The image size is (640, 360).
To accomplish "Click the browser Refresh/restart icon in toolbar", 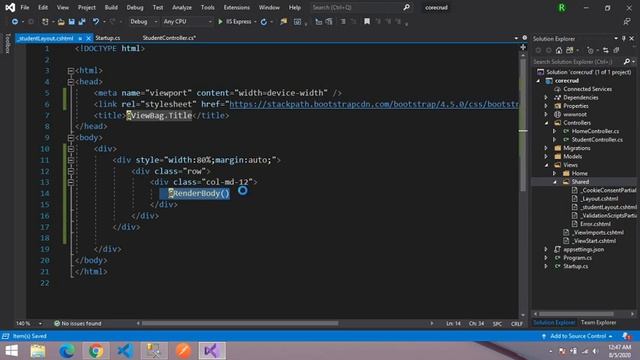I will coord(264,22).
